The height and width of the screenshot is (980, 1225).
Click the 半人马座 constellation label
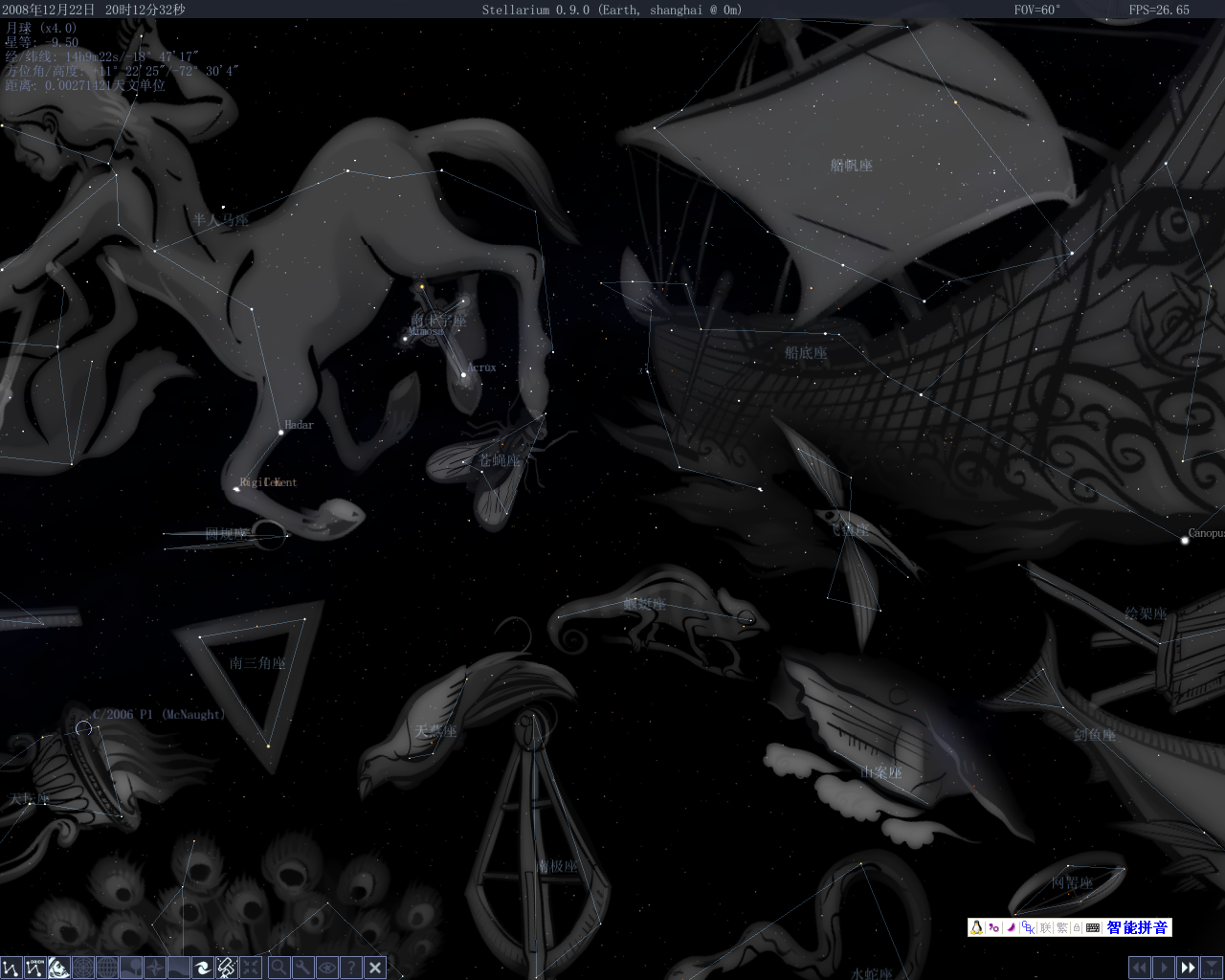click(x=220, y=220)
